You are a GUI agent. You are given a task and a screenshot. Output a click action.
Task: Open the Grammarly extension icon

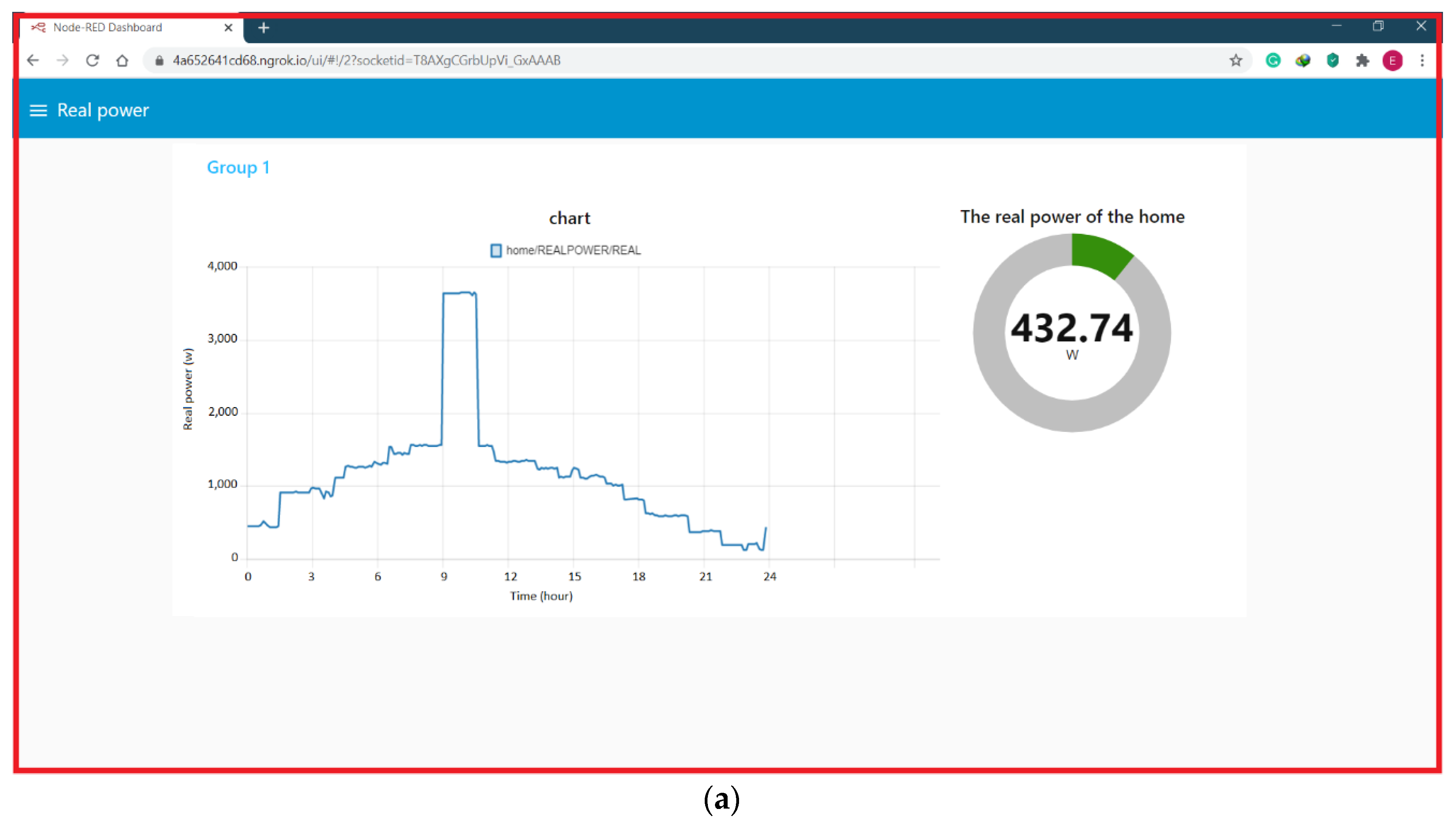tap(1273, 60)
